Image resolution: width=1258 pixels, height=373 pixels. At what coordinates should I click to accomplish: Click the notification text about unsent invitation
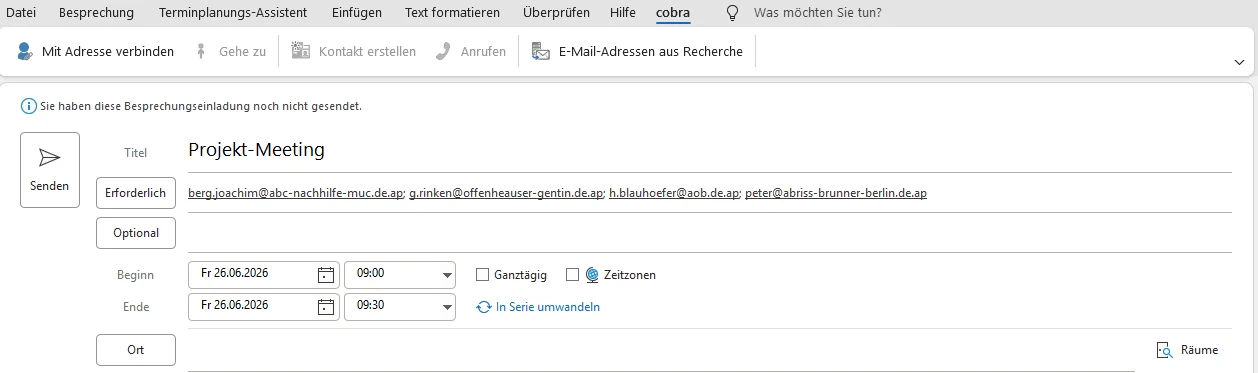(201, 105)
